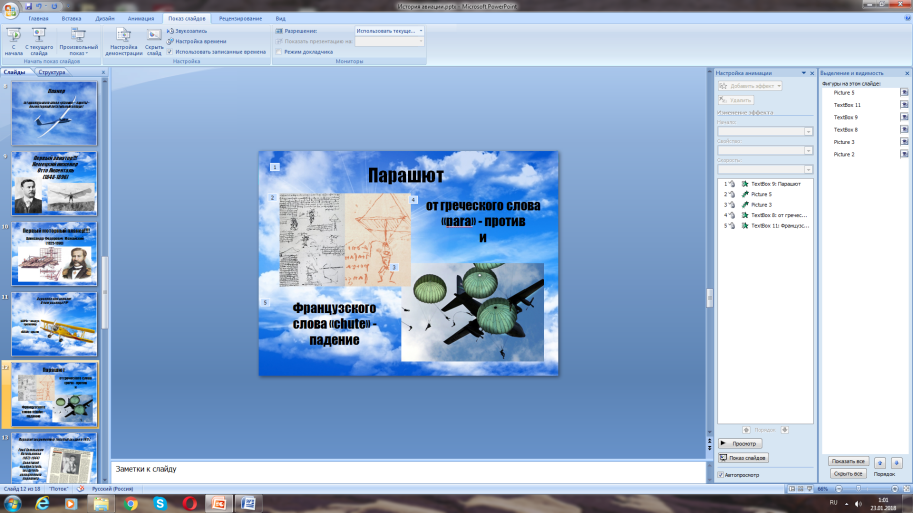Open the resolution dropdown
Image resolution: width=913 pixels, height=513 pixels.
pos(389,31)
